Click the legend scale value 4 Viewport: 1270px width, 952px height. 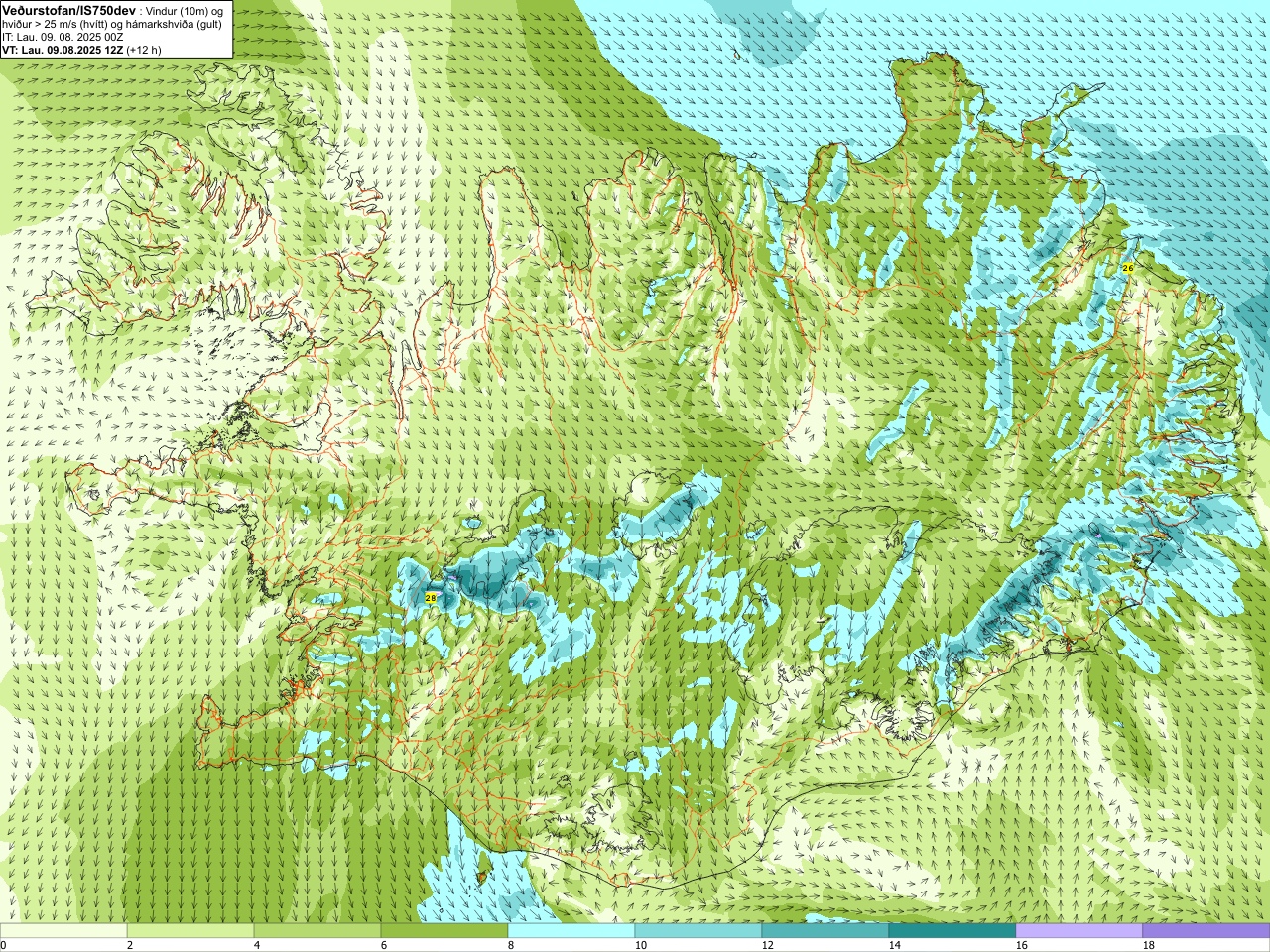point(257,946)
